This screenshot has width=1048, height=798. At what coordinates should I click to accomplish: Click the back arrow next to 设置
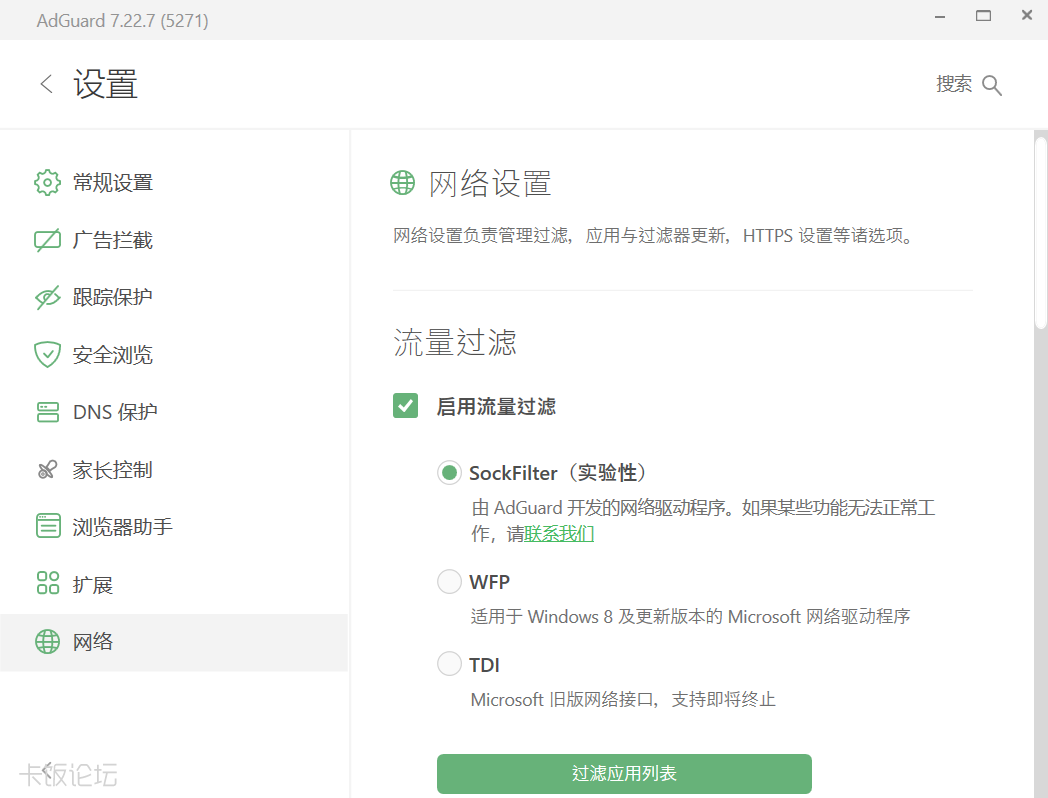(46, 84)
